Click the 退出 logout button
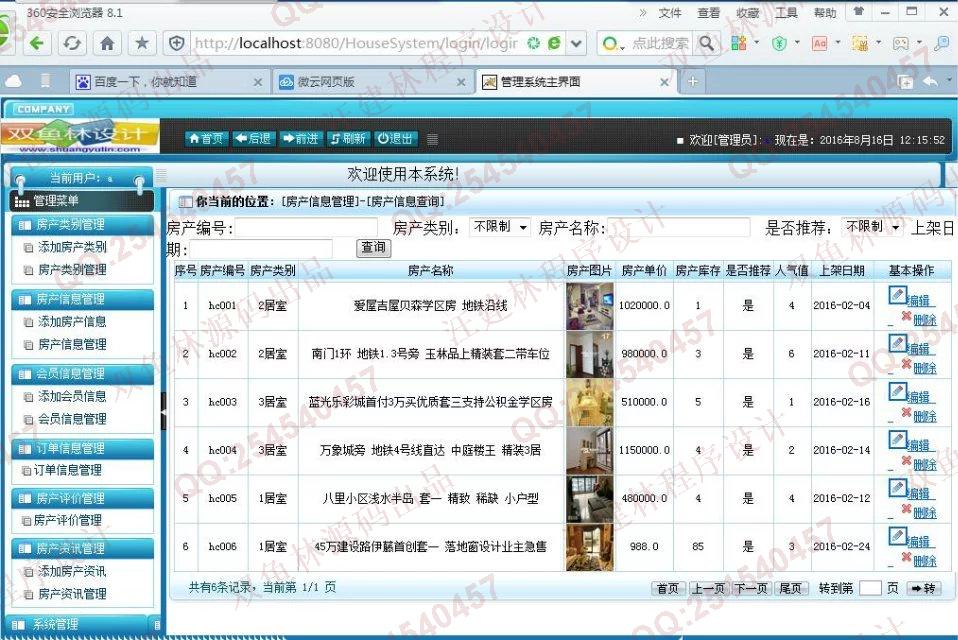 coord(395,139)
